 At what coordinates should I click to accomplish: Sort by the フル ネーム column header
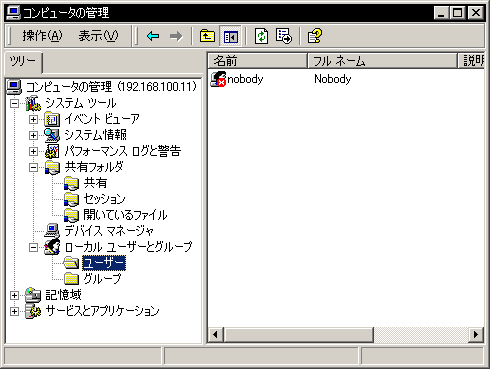coord(382,61)
